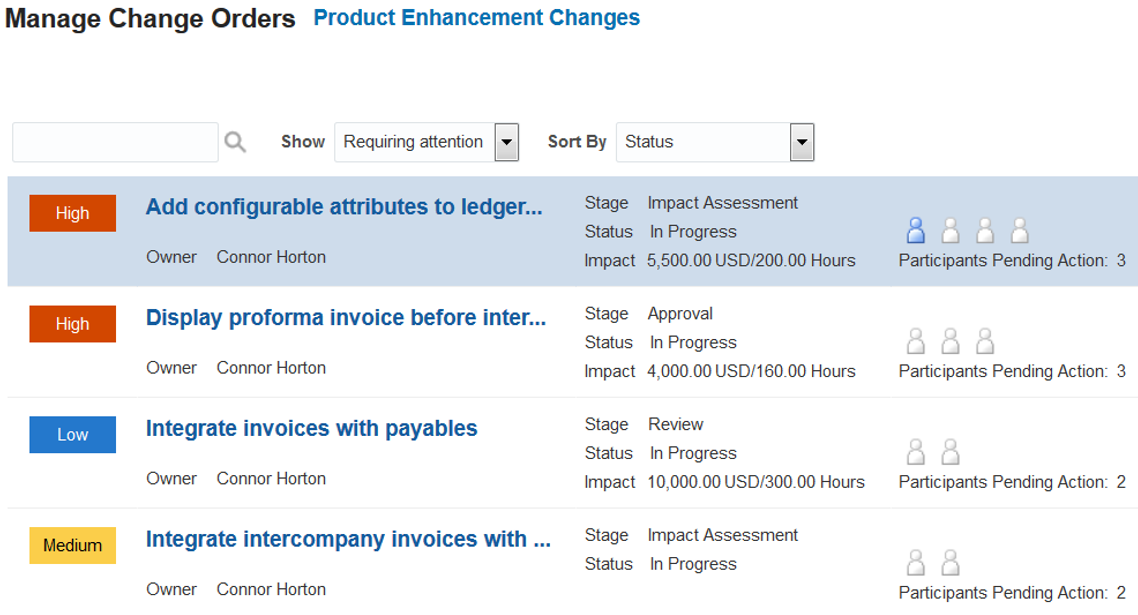1138x615 pixels.
Task: Open Product Enhancement Changes link
Action: coord(477,18)
